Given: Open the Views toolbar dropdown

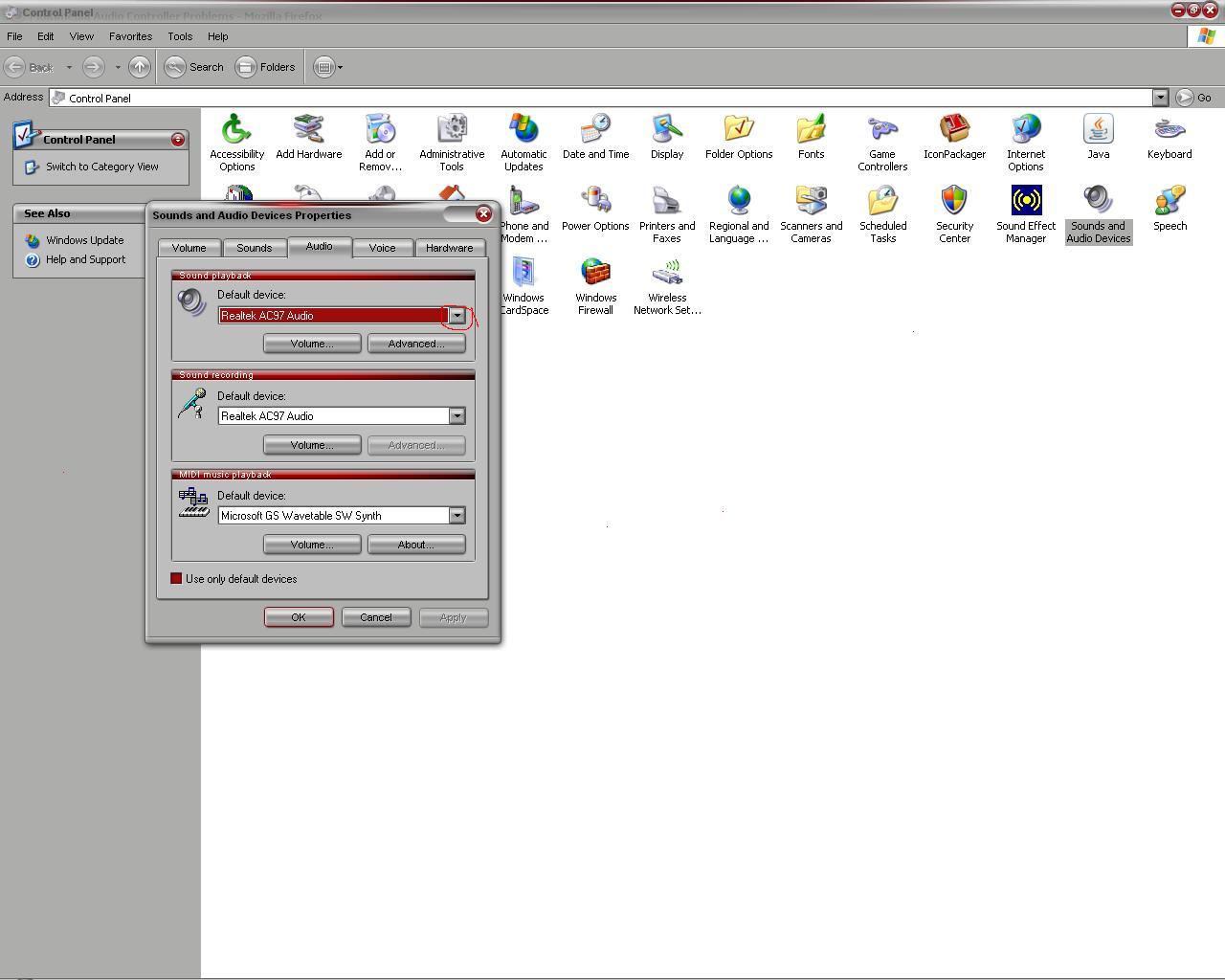Looking at the screenshot, I should pos(328,67).
